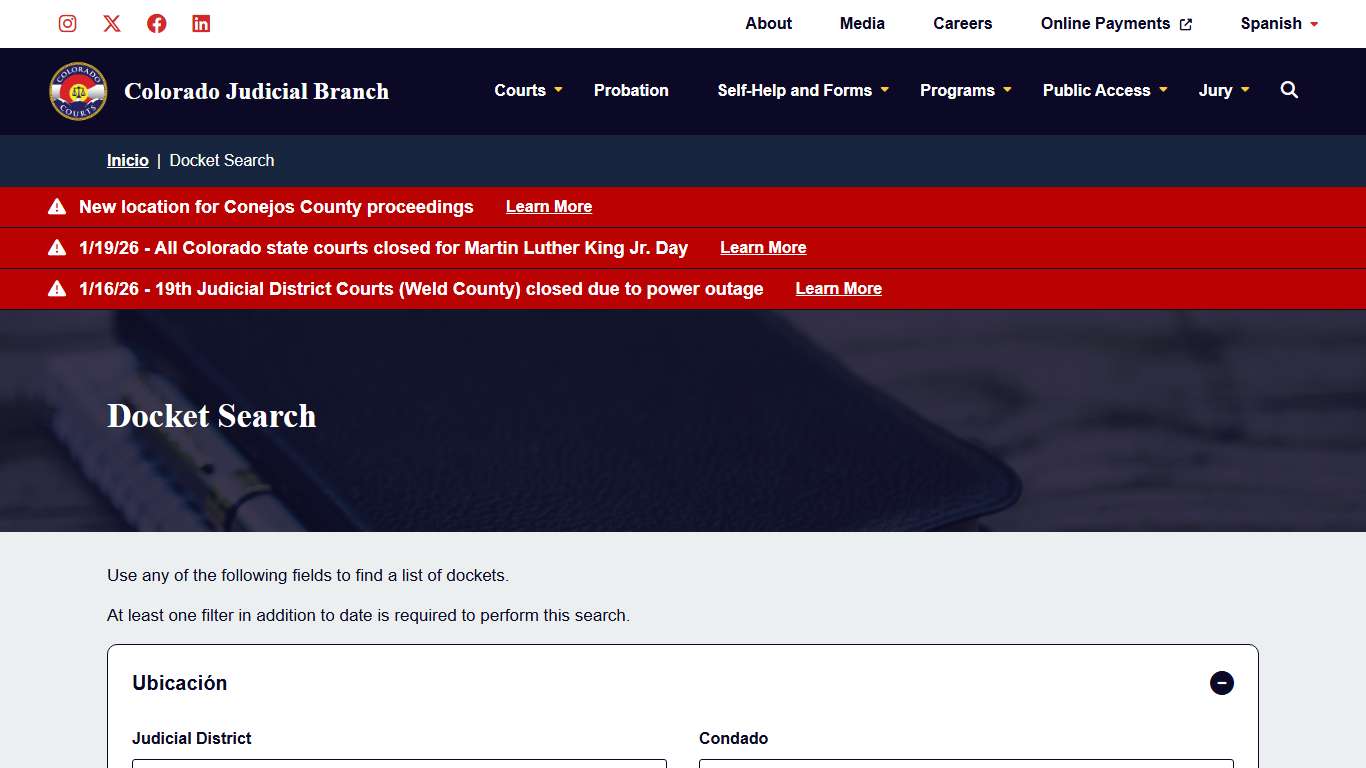Select Probation in the main navigation
The image size is (1366, 768).
(631, 90)
